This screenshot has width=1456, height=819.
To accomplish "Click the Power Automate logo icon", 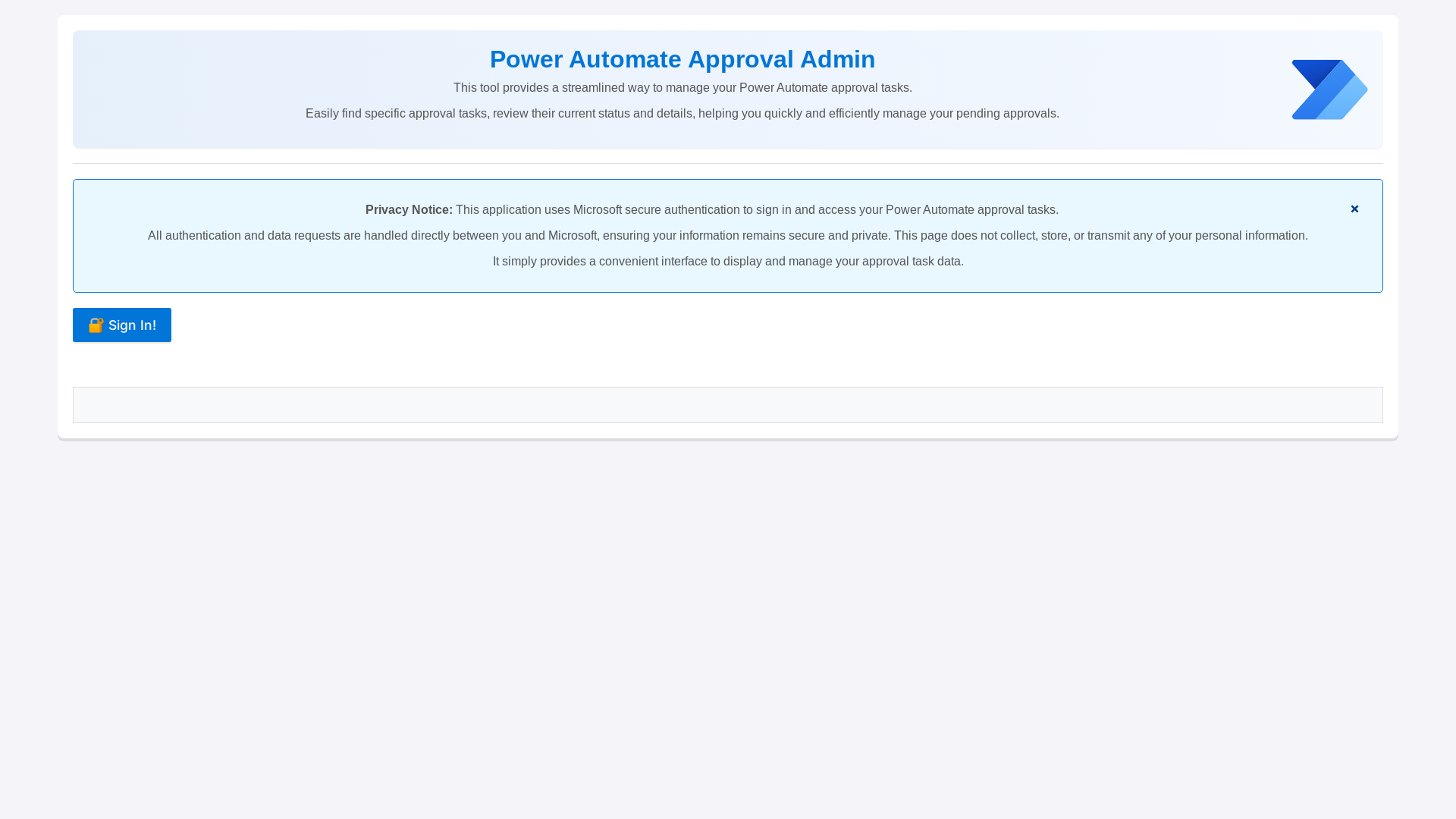I will pyautogui.click(x=1329, y=89).
